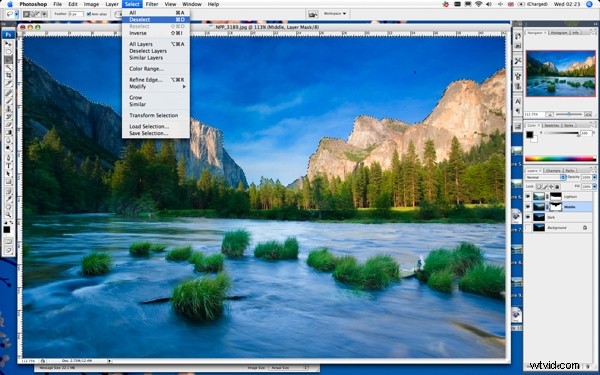Open the Actual Size dropdown in background window

coord(289,368)
